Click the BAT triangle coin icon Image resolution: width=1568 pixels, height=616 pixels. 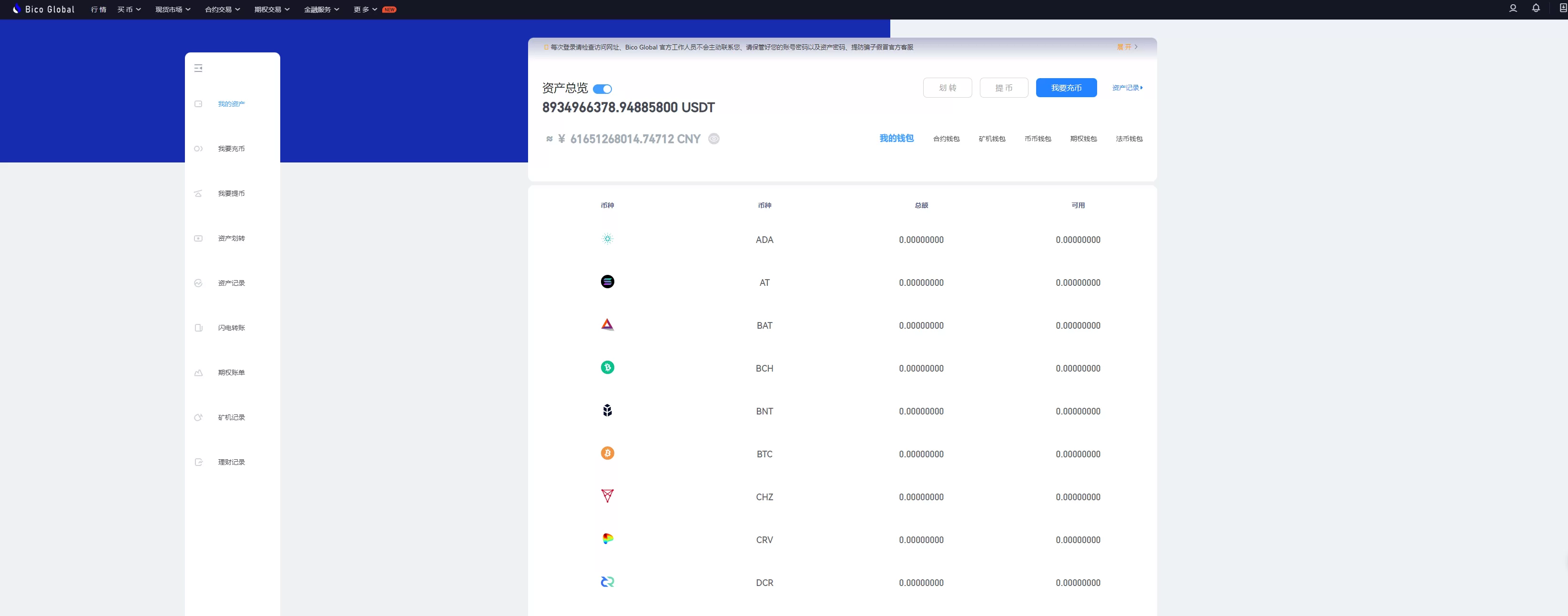(x=607, y=325)
